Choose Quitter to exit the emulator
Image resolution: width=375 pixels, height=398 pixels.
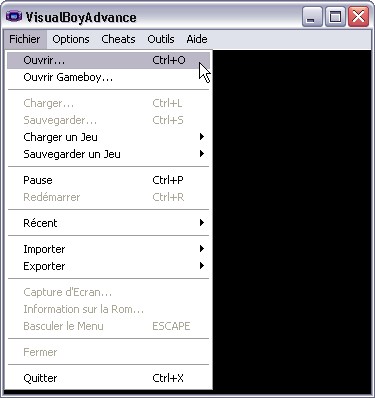pyautogui.click(x=109, y=378)
